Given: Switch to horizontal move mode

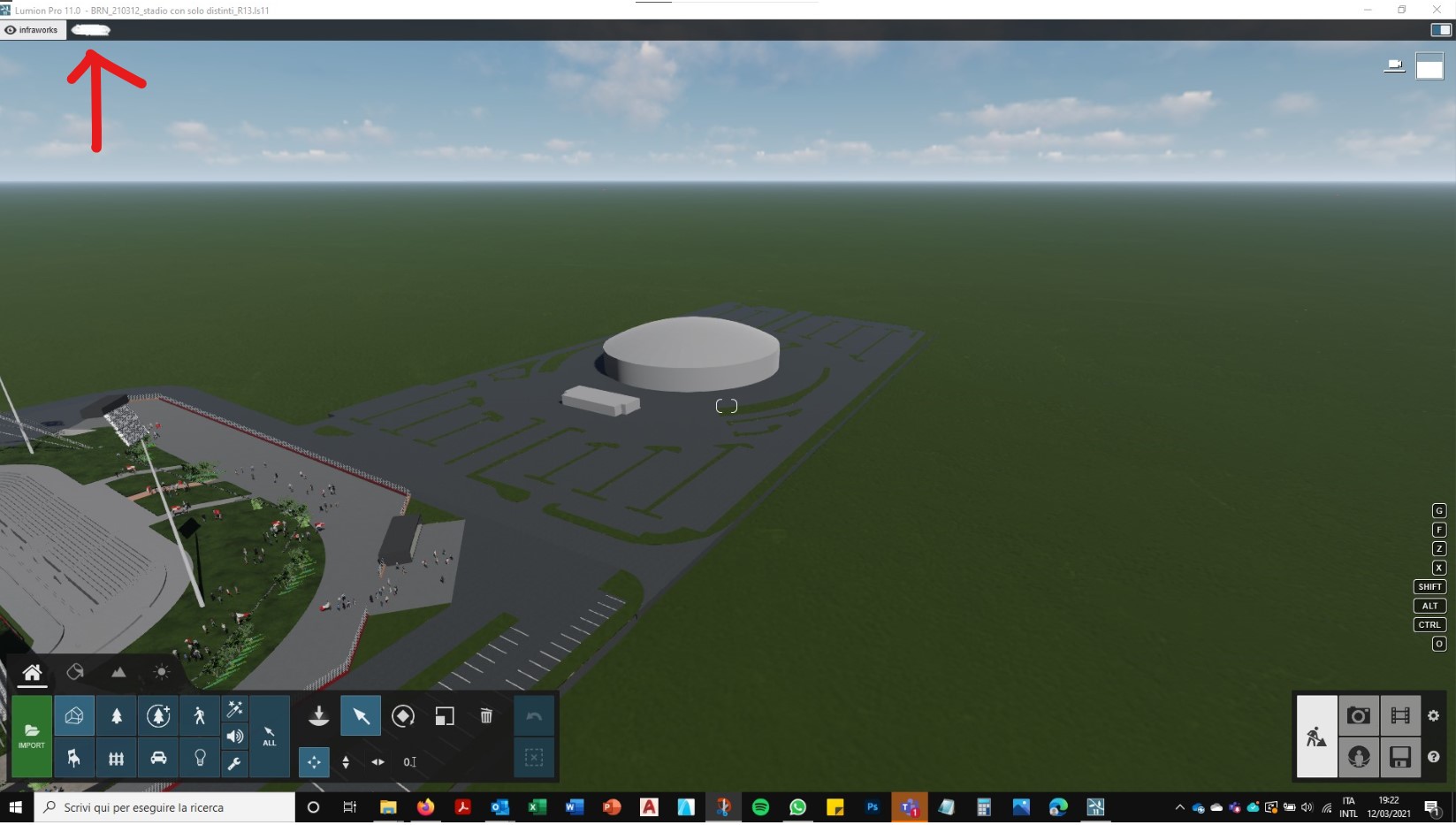Looking at the screenshot, I should (377, 761).
